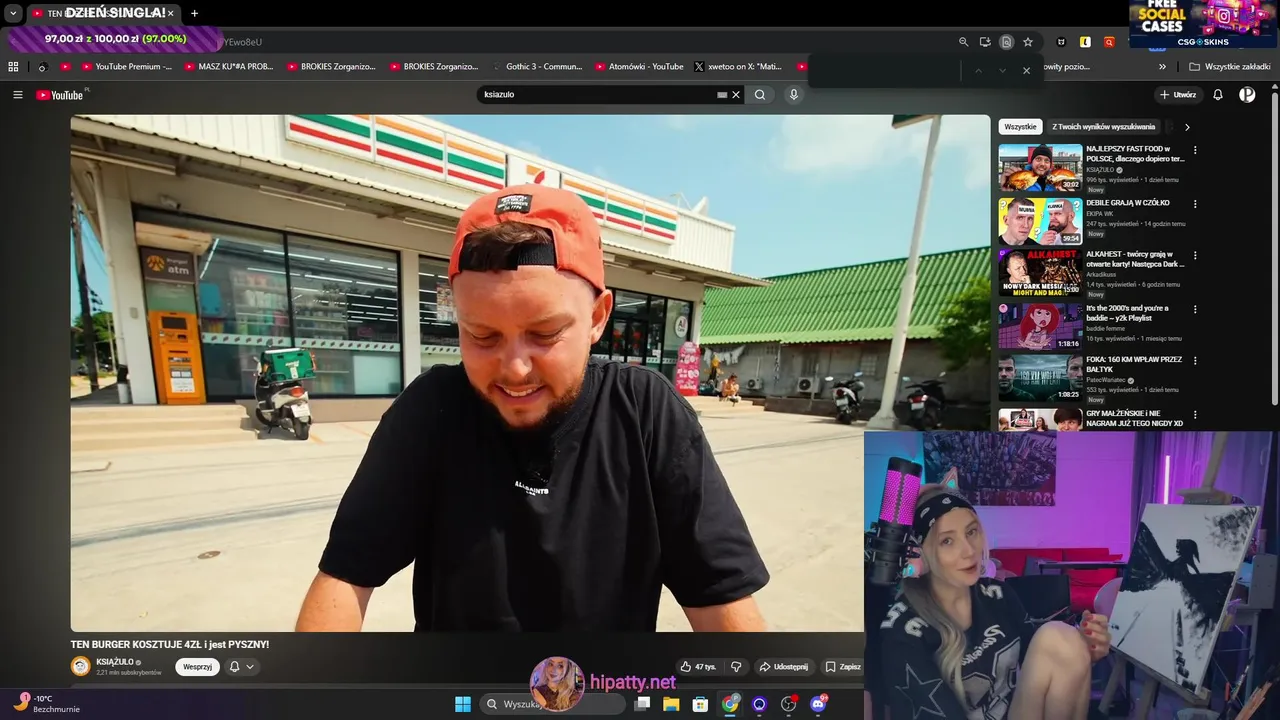Open options for the y2k Playlist video

click(1195, 309)
